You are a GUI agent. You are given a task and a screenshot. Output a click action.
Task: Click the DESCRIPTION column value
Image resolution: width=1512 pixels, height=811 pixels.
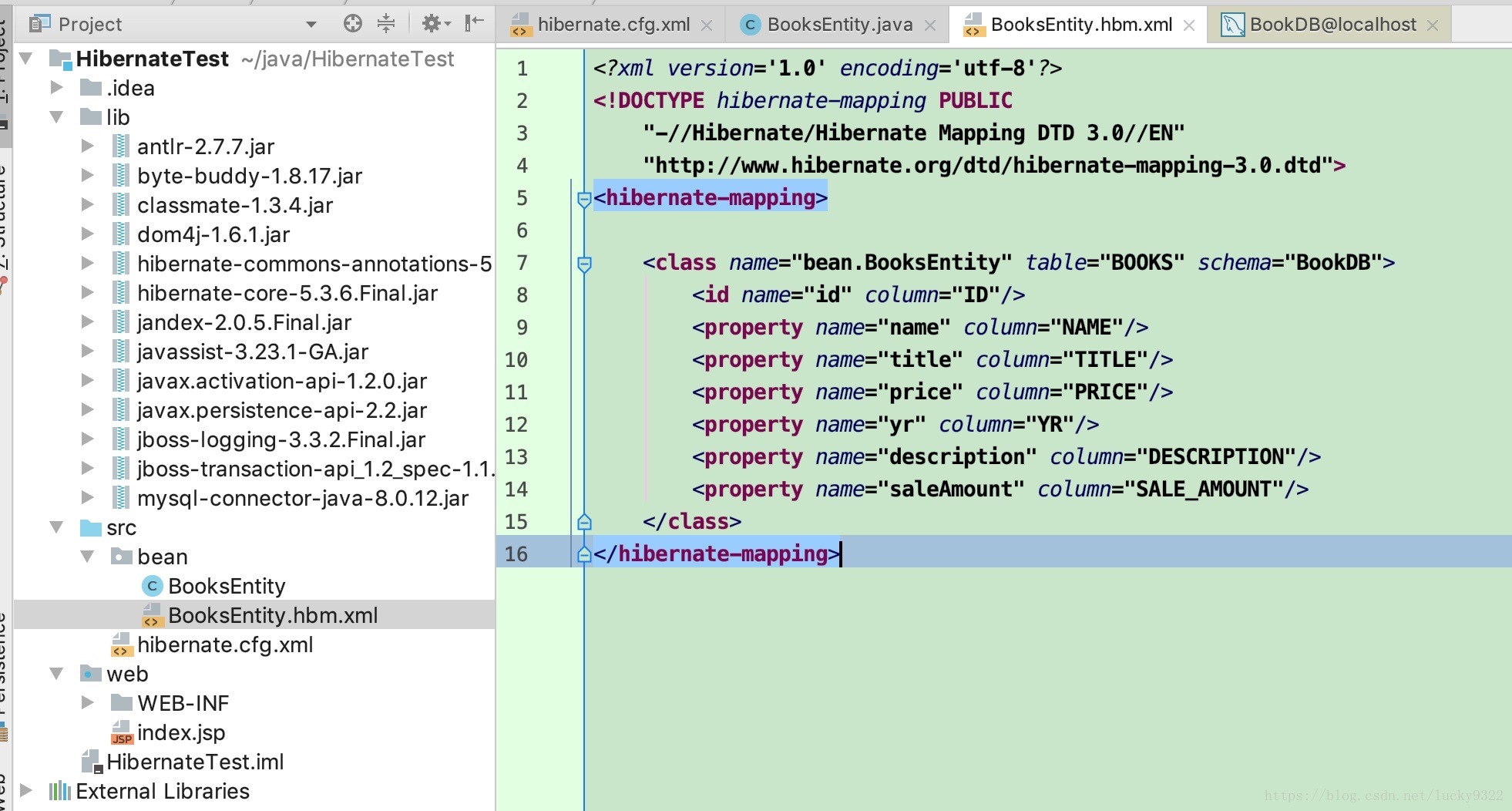coord(1216,456)
